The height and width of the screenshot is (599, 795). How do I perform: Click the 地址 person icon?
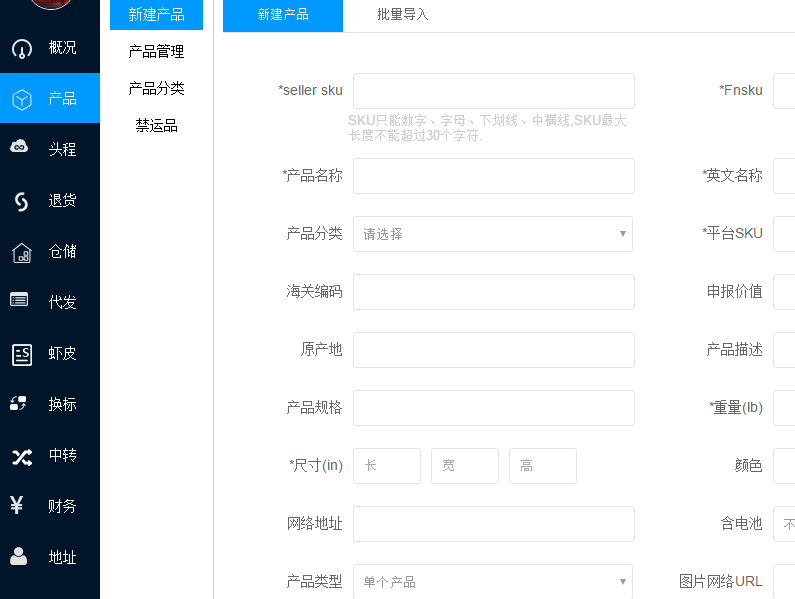[18, 556]
